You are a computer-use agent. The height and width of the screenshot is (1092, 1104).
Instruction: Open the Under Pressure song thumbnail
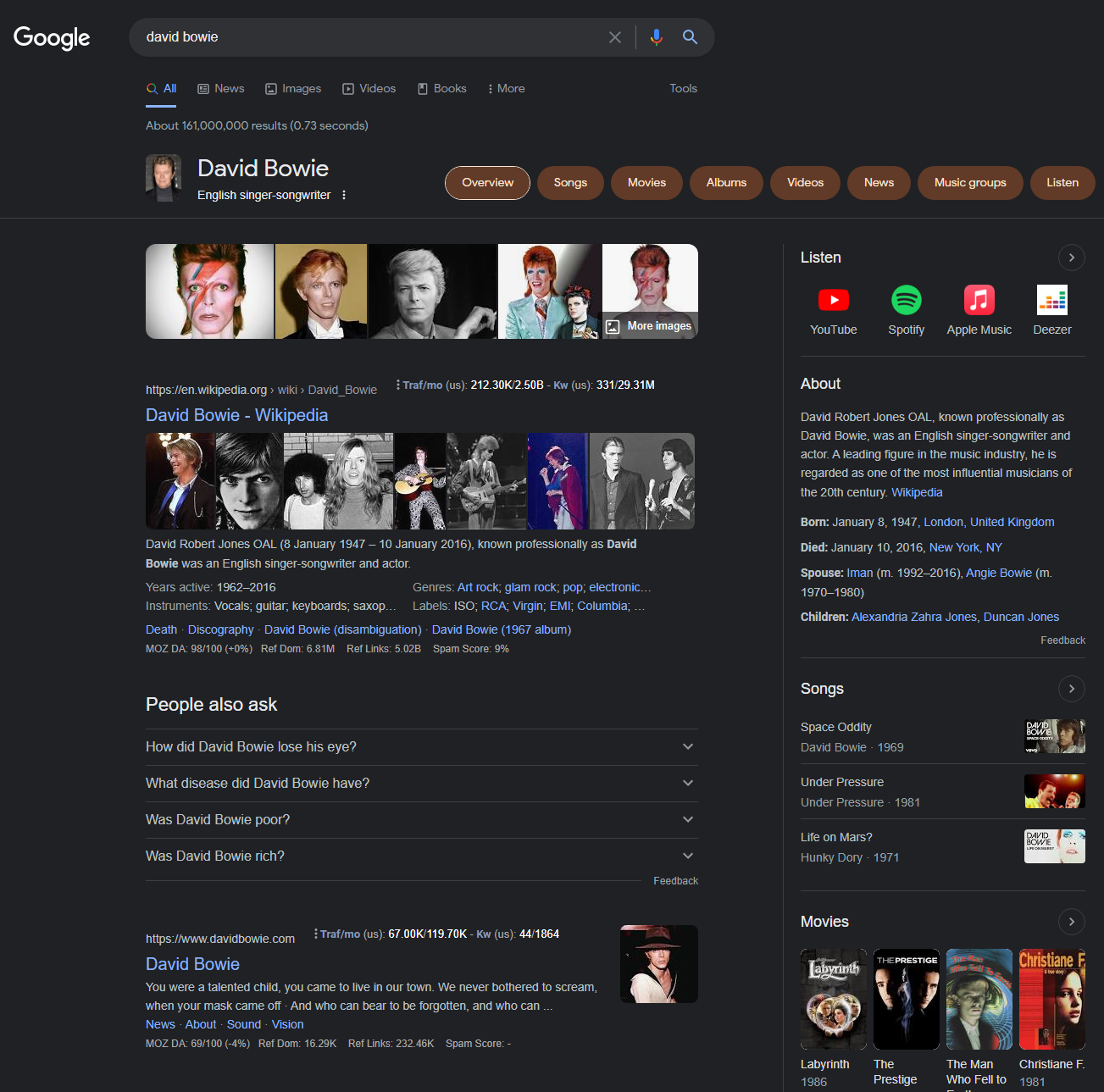(x=1055, y=791)
